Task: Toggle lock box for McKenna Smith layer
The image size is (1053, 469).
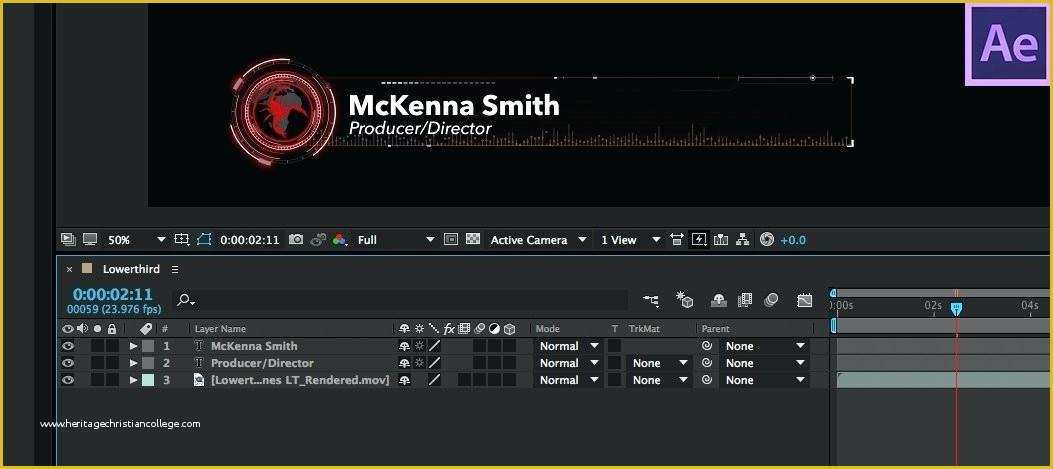Action: pyautogui.click(x=112, y=346)
